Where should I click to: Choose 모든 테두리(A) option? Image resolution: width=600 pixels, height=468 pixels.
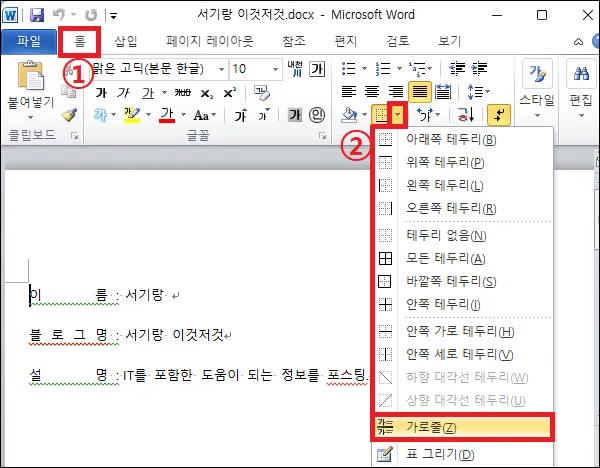[463, 259]
